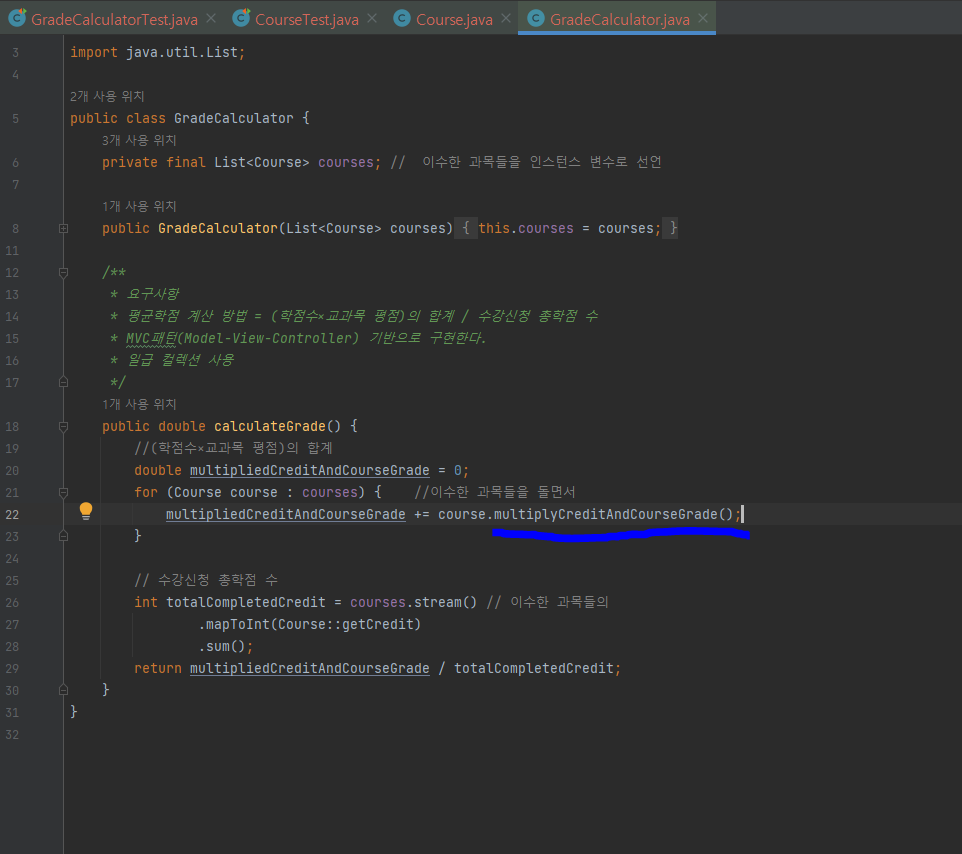The width and height of the screenshot is (962, 854).
Task: Click the method name calculateGrade on line 18
Action: [x=270, y=426]
